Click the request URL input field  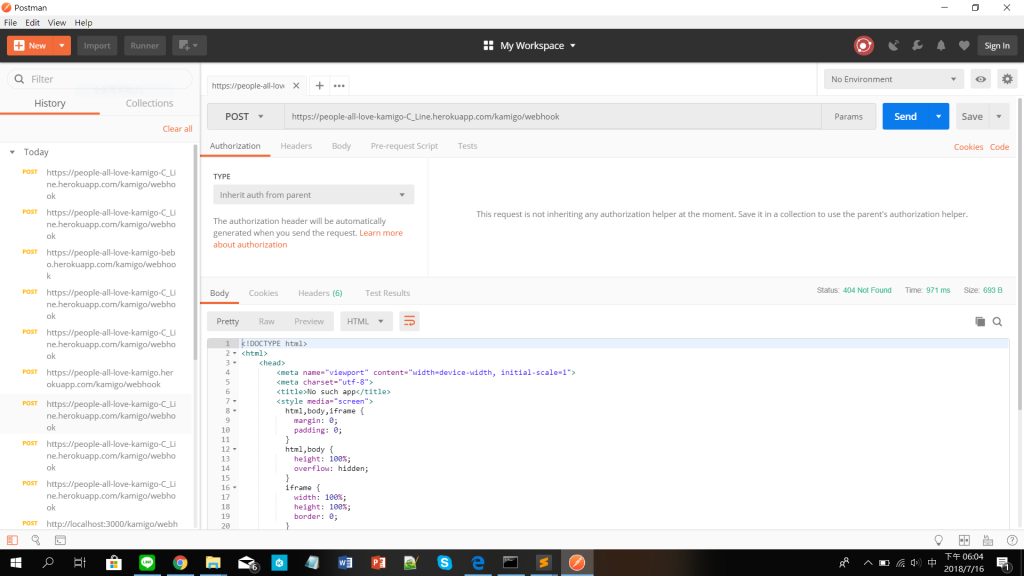pyautogui.click(x=552, y=116)
